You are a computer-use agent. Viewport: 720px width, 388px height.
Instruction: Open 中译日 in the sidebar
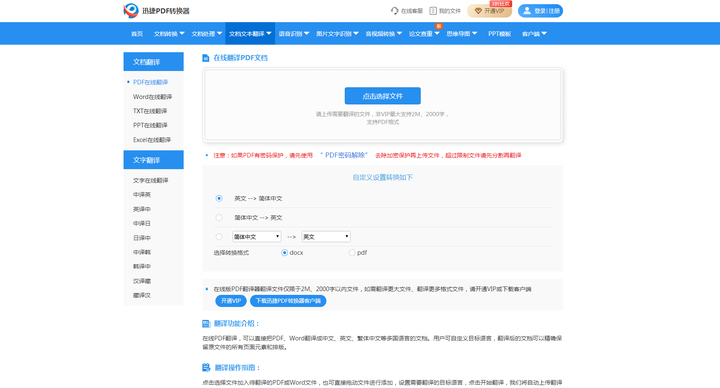point(142,223)
